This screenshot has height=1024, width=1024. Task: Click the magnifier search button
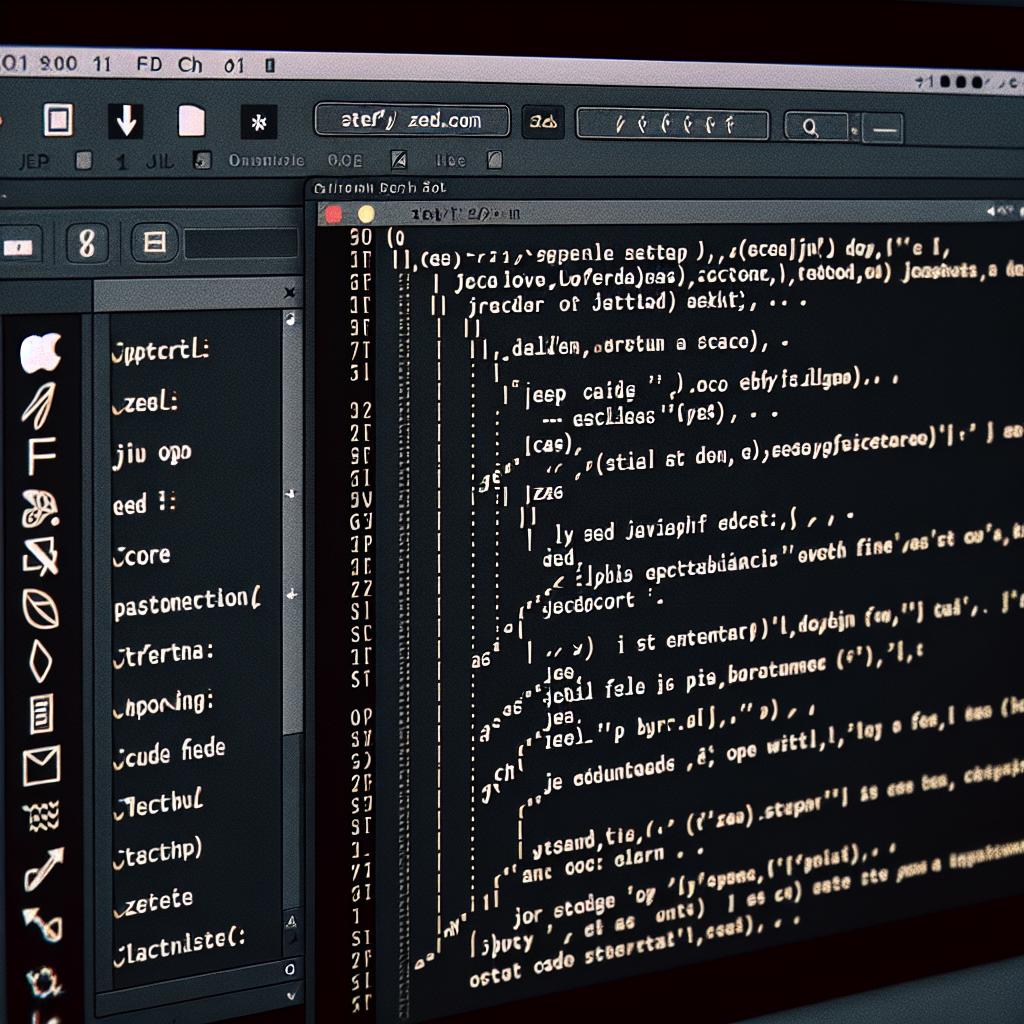point(811,126)
